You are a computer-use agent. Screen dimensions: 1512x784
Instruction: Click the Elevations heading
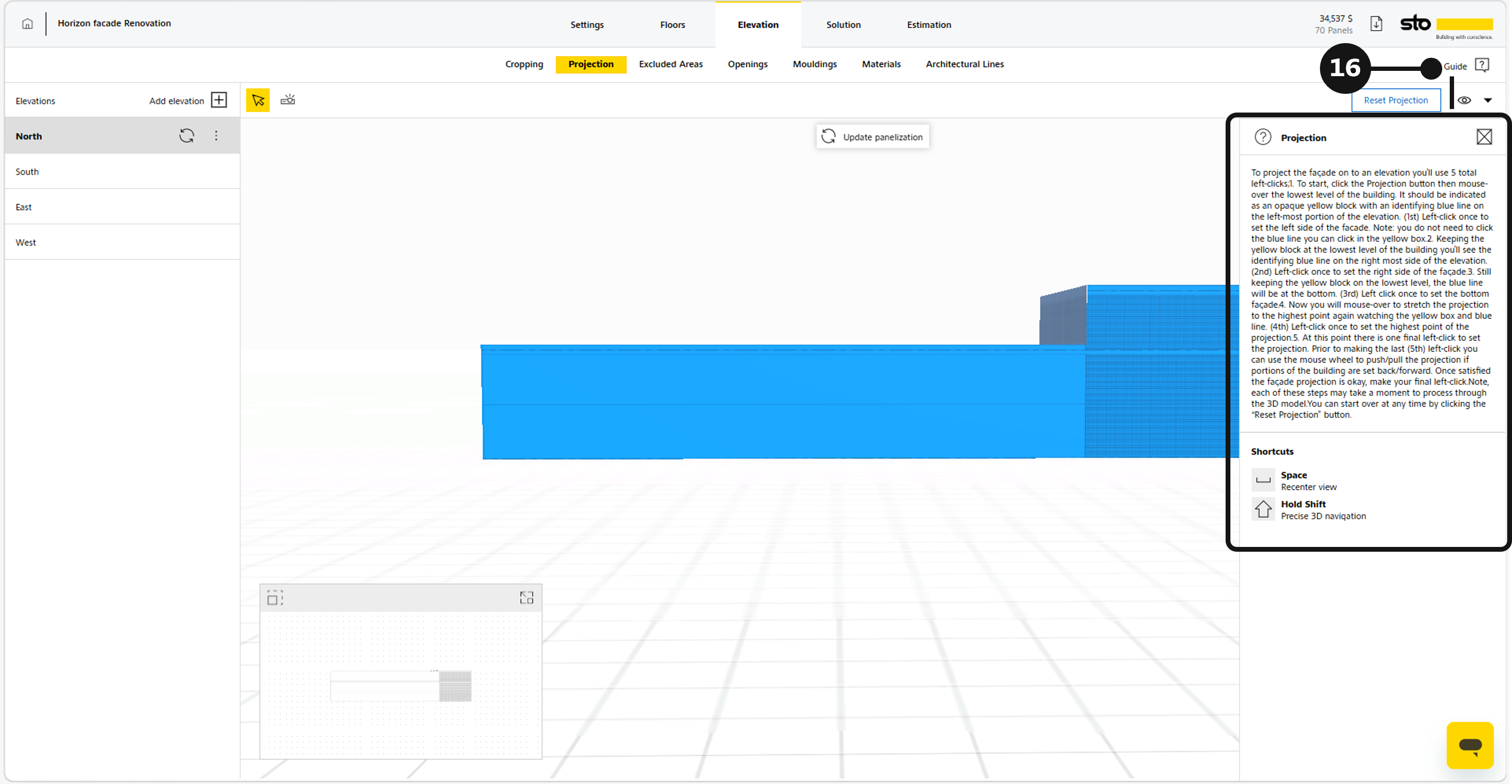point(35,101)
